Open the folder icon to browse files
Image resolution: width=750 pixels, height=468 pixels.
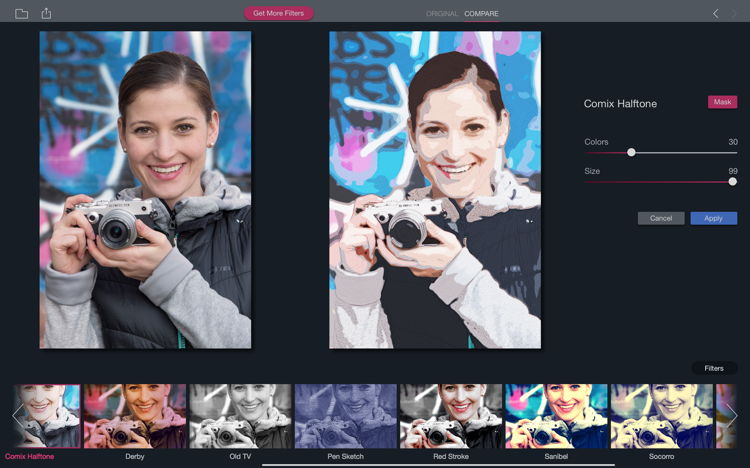(21, 14)
